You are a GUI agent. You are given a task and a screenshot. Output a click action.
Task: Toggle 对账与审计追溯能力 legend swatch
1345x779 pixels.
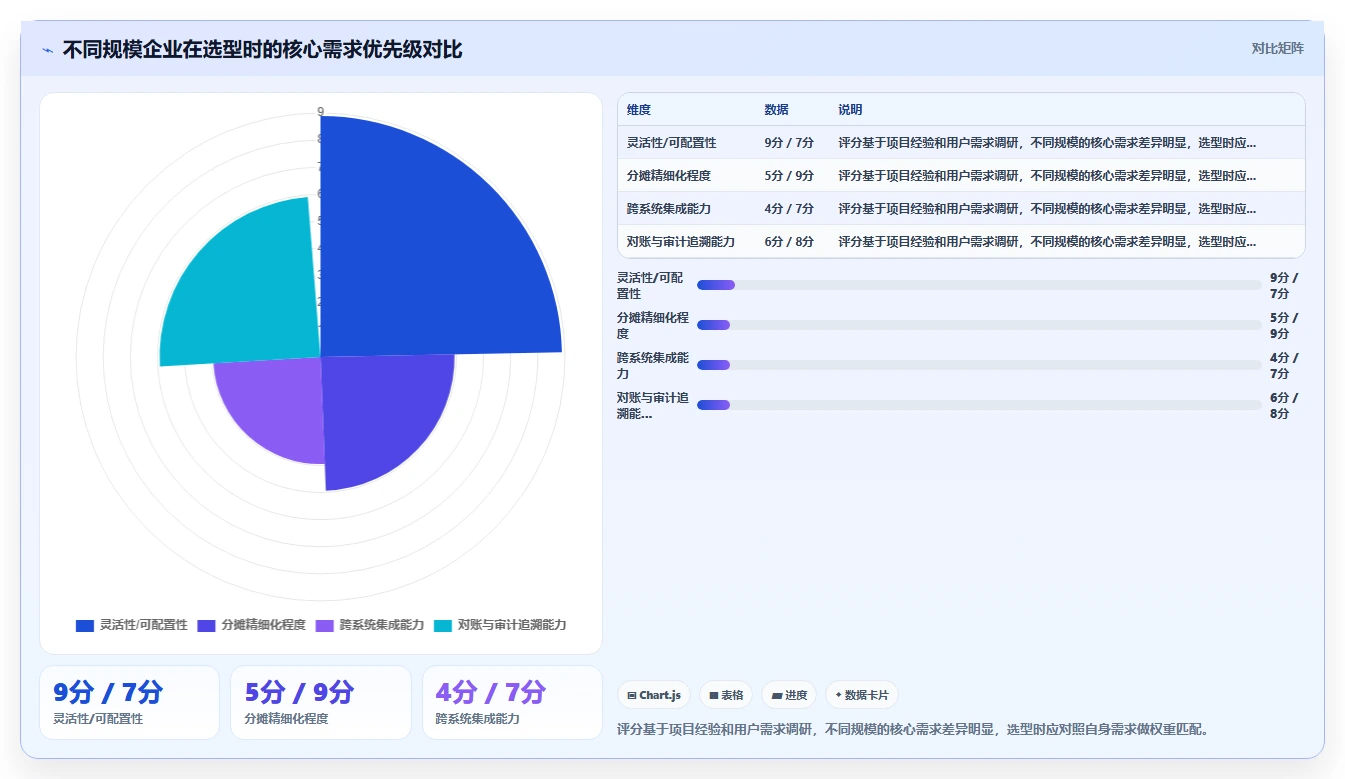point(443,625)
